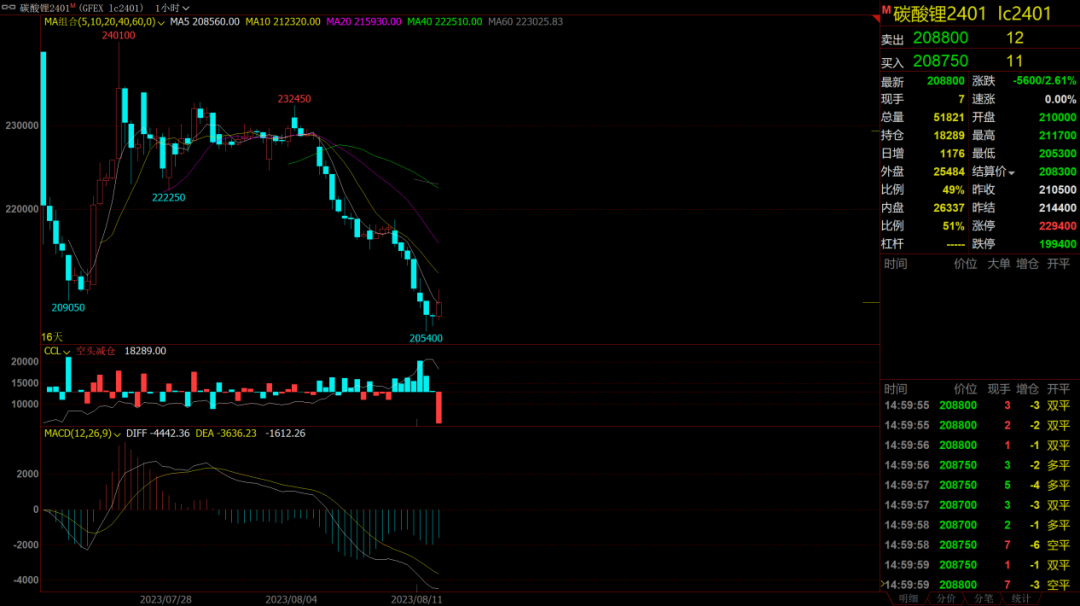Click the small arrow left of the last trade row
Screen dimensions: 1080x606
[x=883, y=584]
